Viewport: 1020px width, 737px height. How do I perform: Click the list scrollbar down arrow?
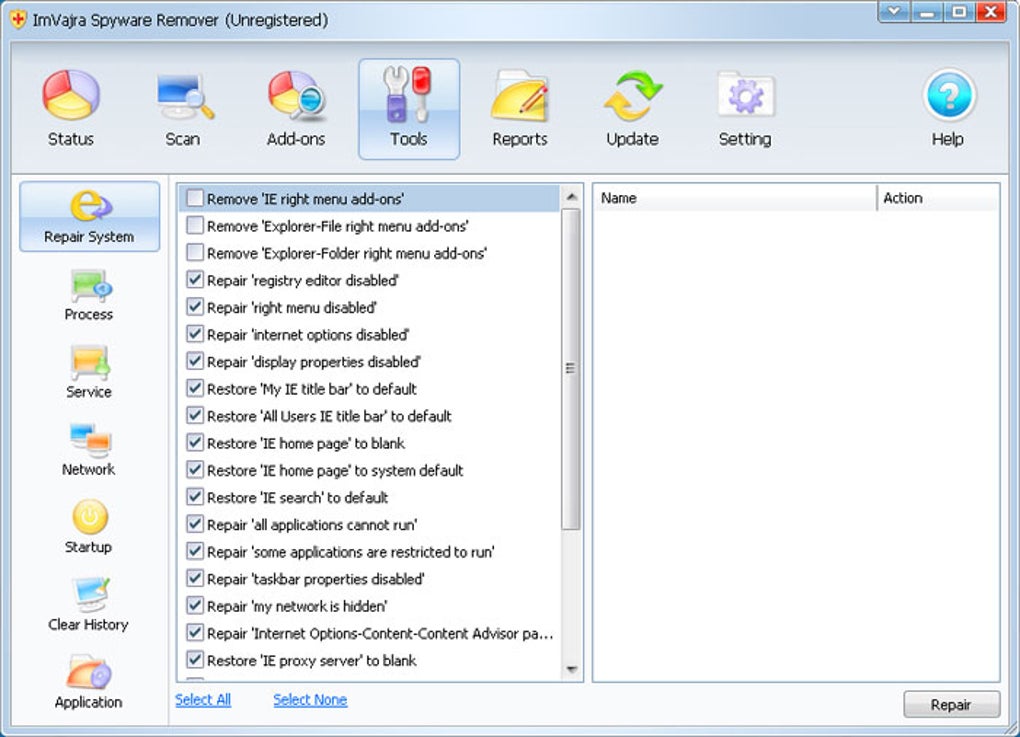click(571, 669)
